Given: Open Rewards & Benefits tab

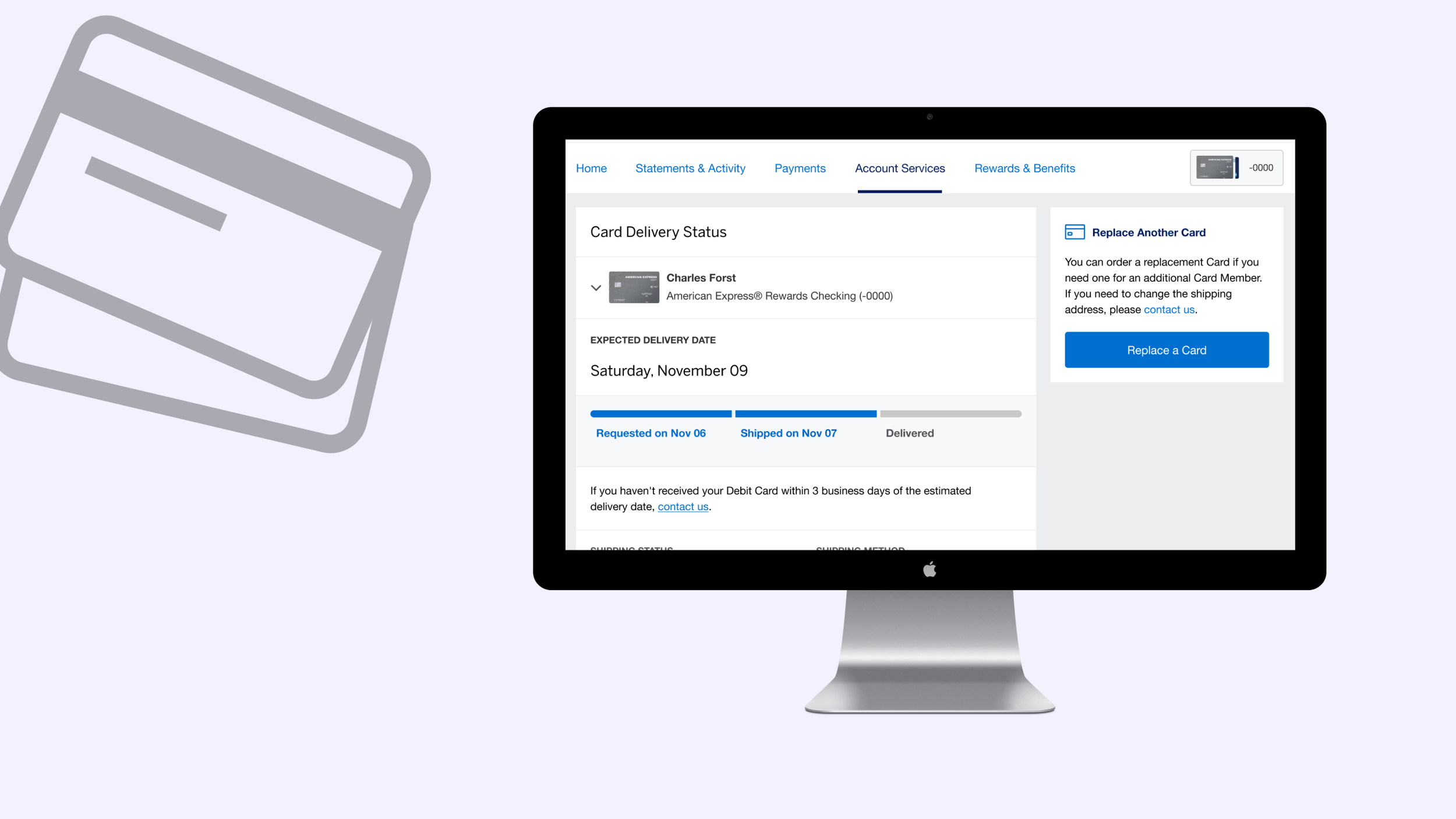Looking at the screenshot, I should (1024, 168).
